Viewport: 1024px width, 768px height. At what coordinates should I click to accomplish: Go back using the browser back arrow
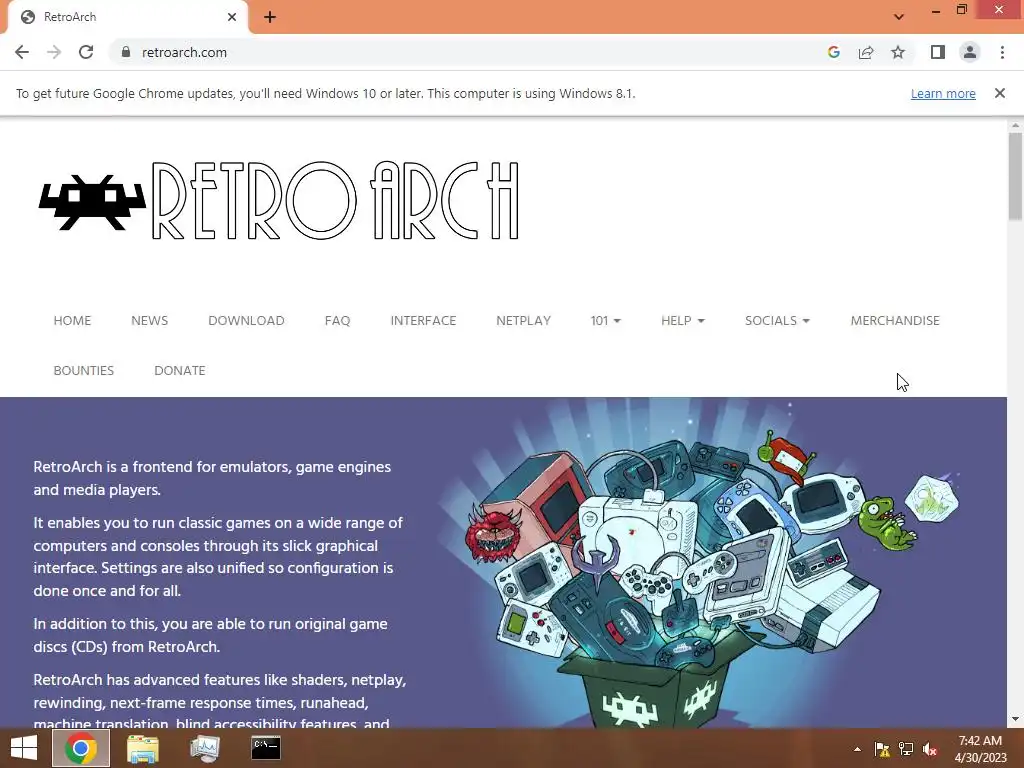(x=22, y=52)
